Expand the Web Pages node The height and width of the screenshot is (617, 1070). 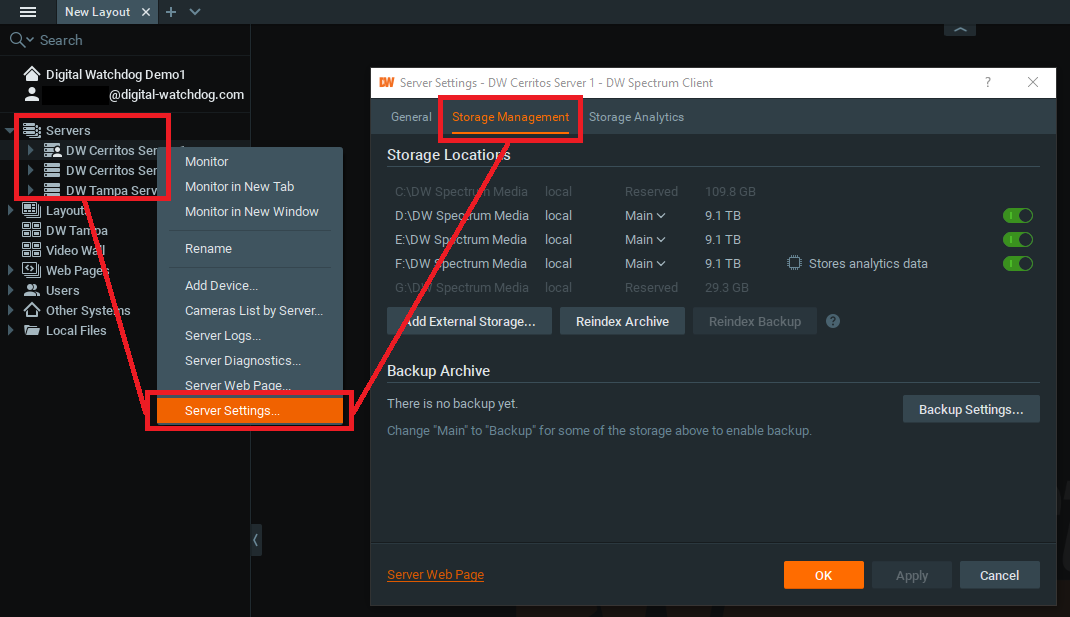(10, 270)
